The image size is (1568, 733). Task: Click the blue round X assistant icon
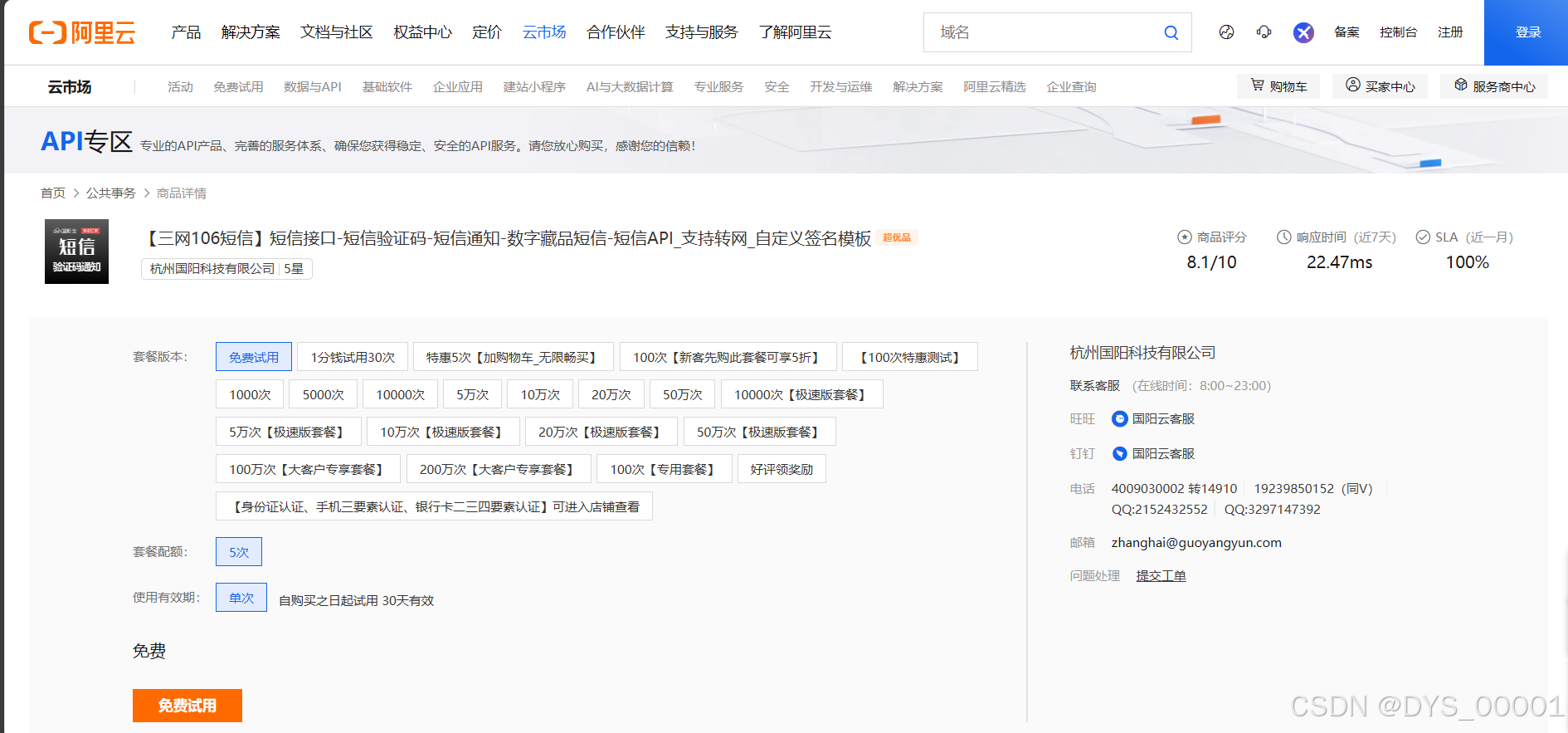[1303, 32]
